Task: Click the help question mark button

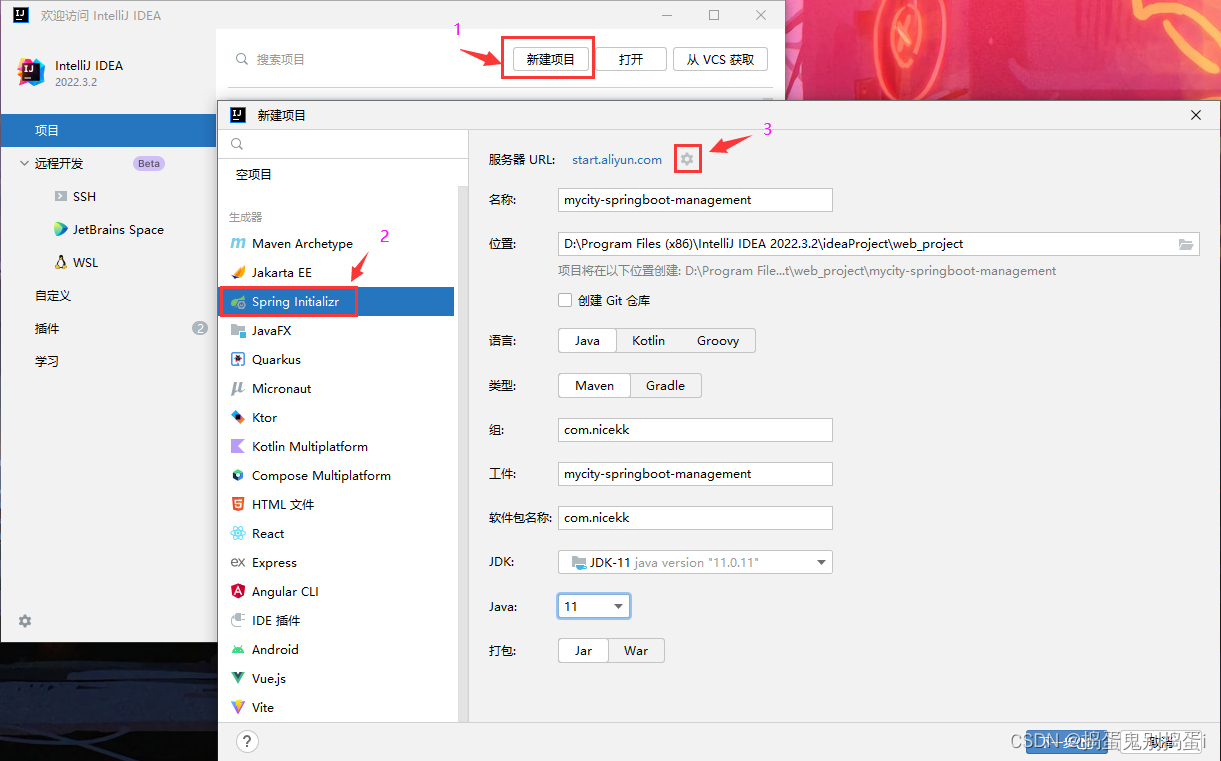Action: [x=247, y=741]
